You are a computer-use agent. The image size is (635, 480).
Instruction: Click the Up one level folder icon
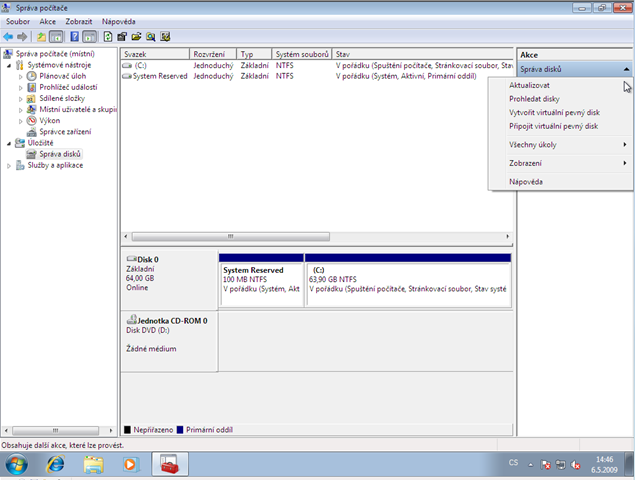pos(41,37)
